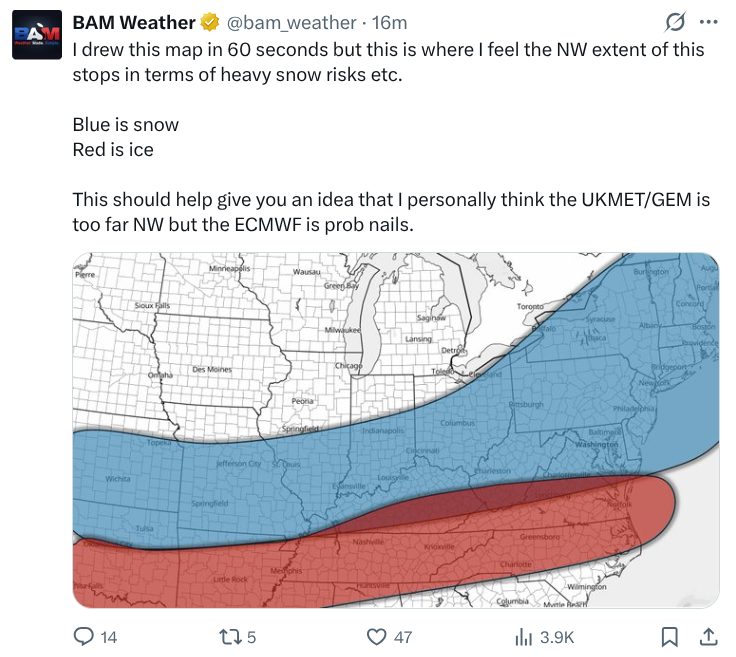Open the Grok circle-slash icon
The image size is (736, 657).
(x=675, y=22)
